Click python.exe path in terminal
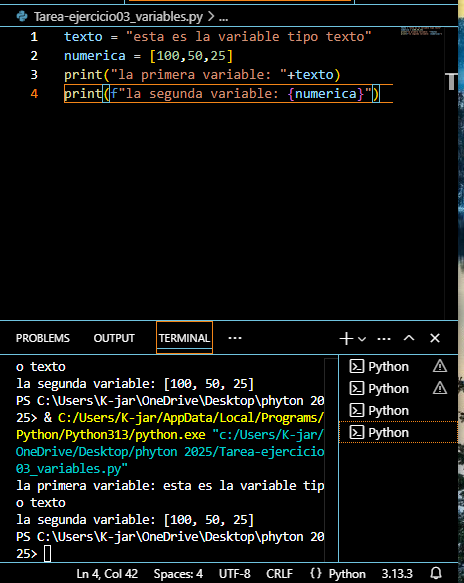Image resolution: width=464 pixels, height=583 pixels. [110, 435]
